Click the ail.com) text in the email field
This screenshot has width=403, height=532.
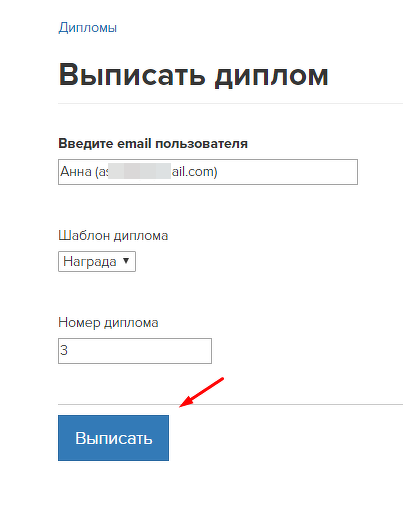coord(194,172)
